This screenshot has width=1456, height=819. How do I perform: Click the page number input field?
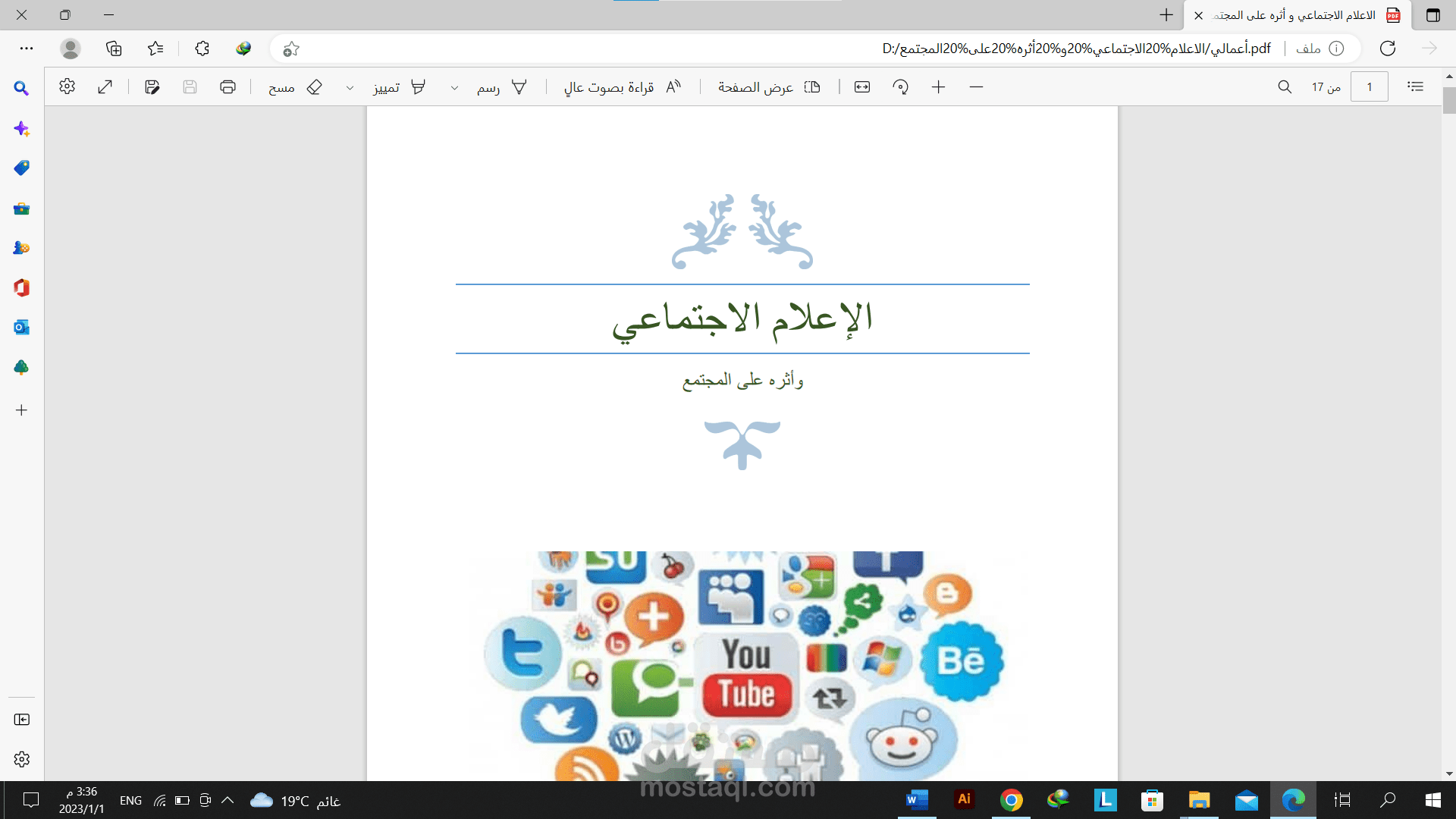pyautogui.click(x=1370, y=86)
